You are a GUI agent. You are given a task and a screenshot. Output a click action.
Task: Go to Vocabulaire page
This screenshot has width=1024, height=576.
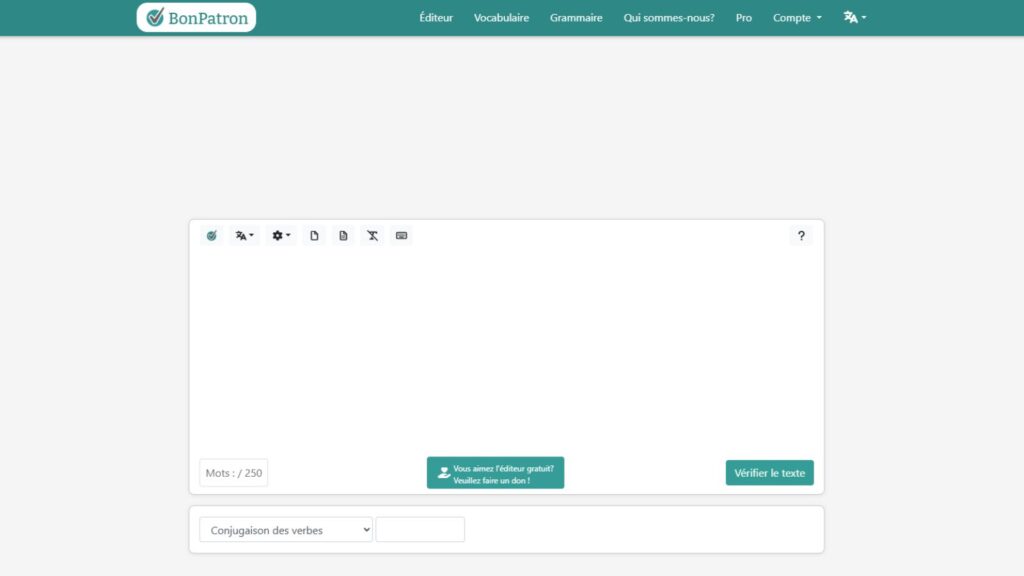[x=502, y=18]
